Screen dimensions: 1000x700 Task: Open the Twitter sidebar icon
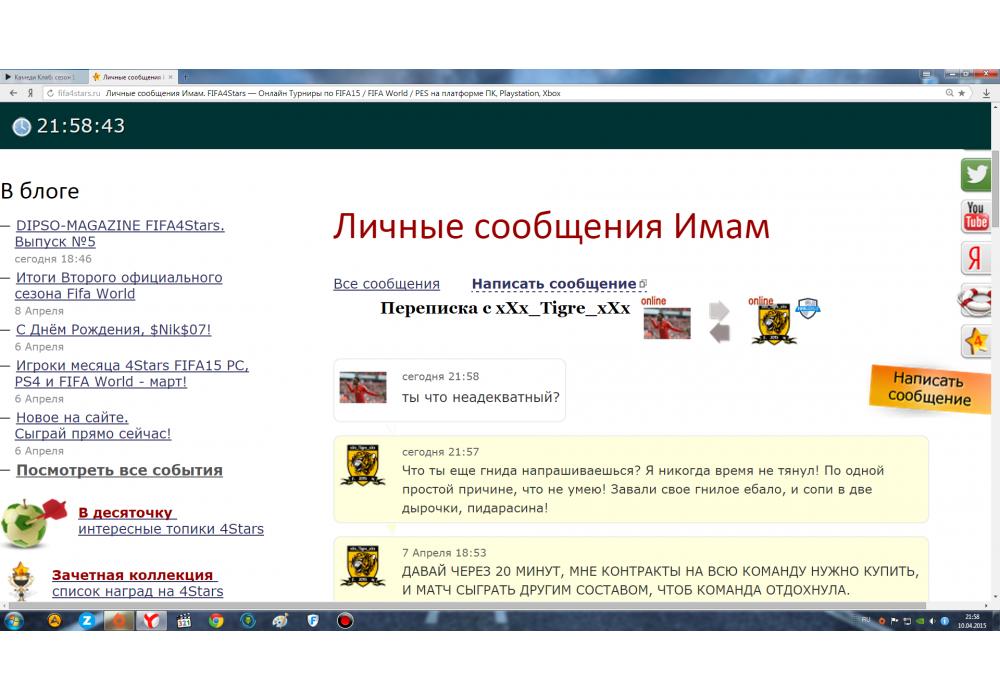tap(975, 175)
